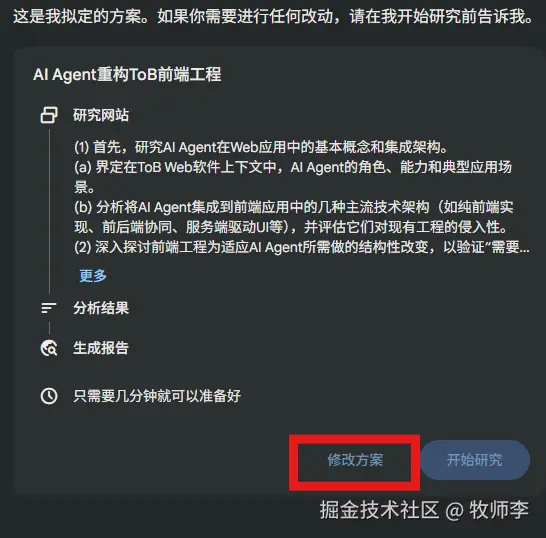Click step (1) 首先 research text line
This screenshot has width=546, height=538.
261,147
